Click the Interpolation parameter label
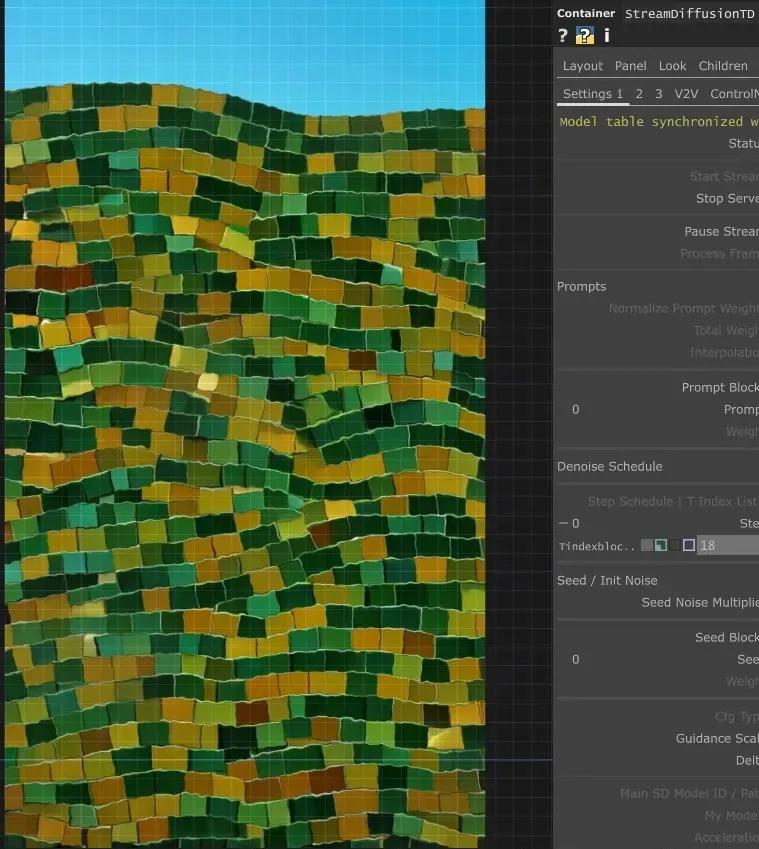This screenshot has width=759, height=849. click(x=724, y=352)
